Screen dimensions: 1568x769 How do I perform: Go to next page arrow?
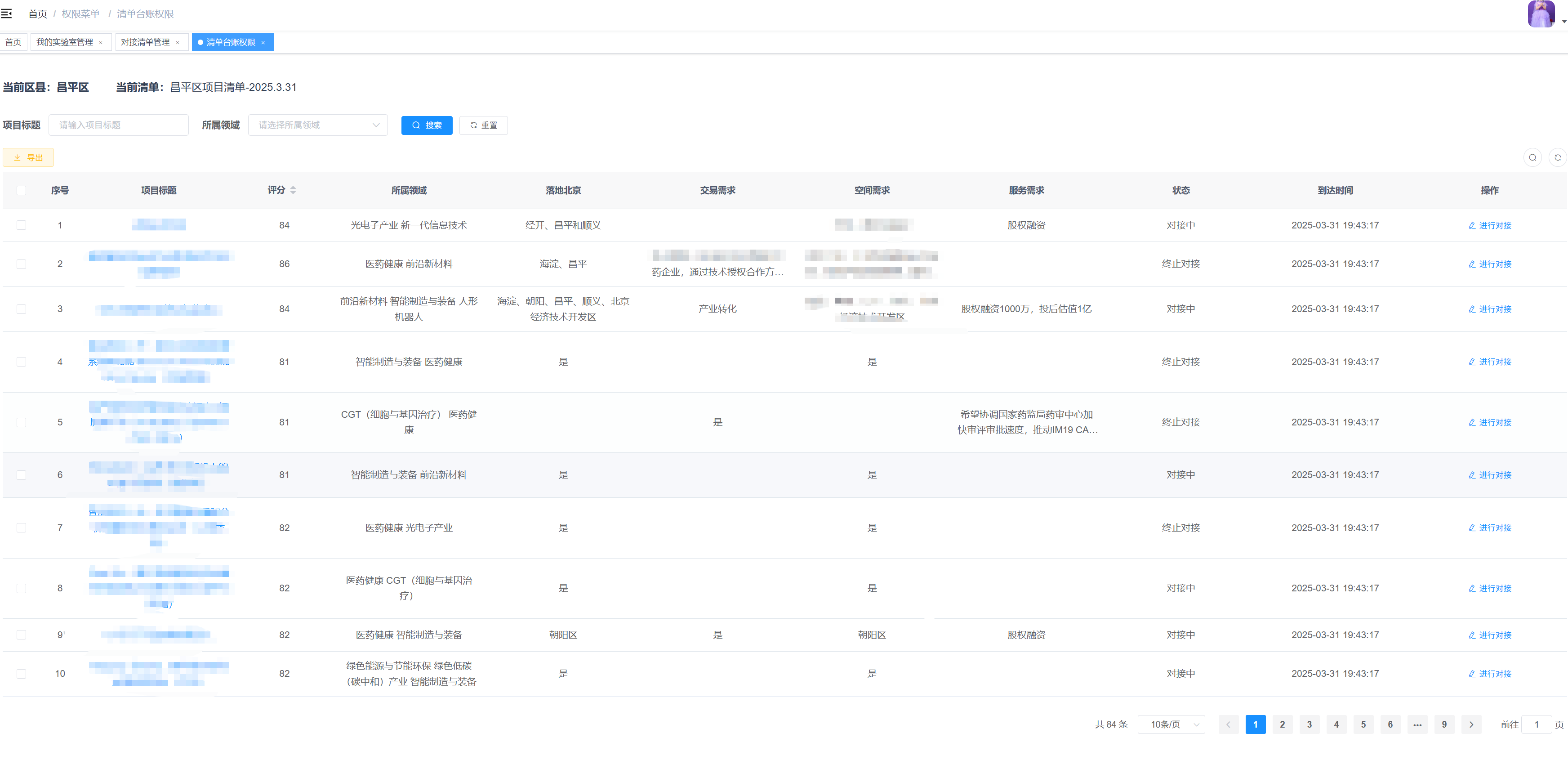pyautogui.click(x=1471, y=724)
